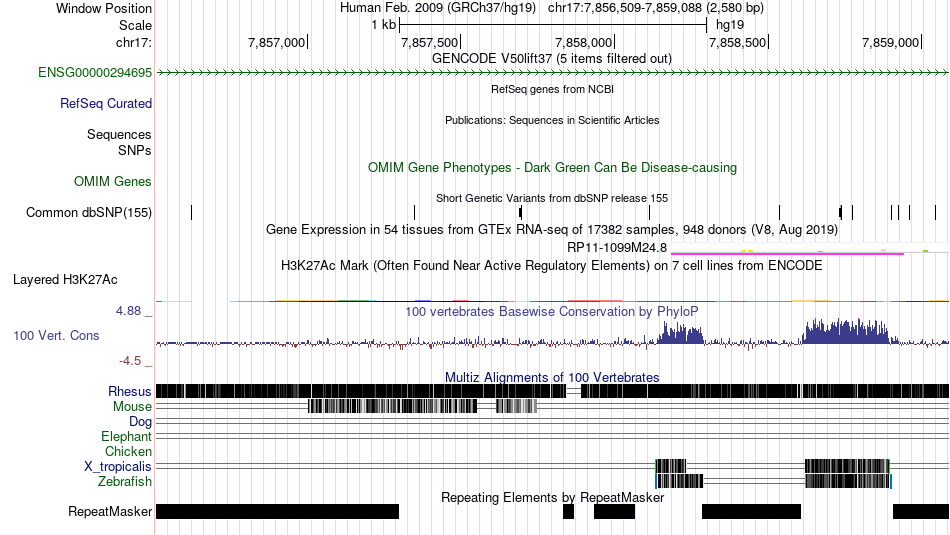
Task: Open the RefSeq Curated track label
Action: point(106,104)
